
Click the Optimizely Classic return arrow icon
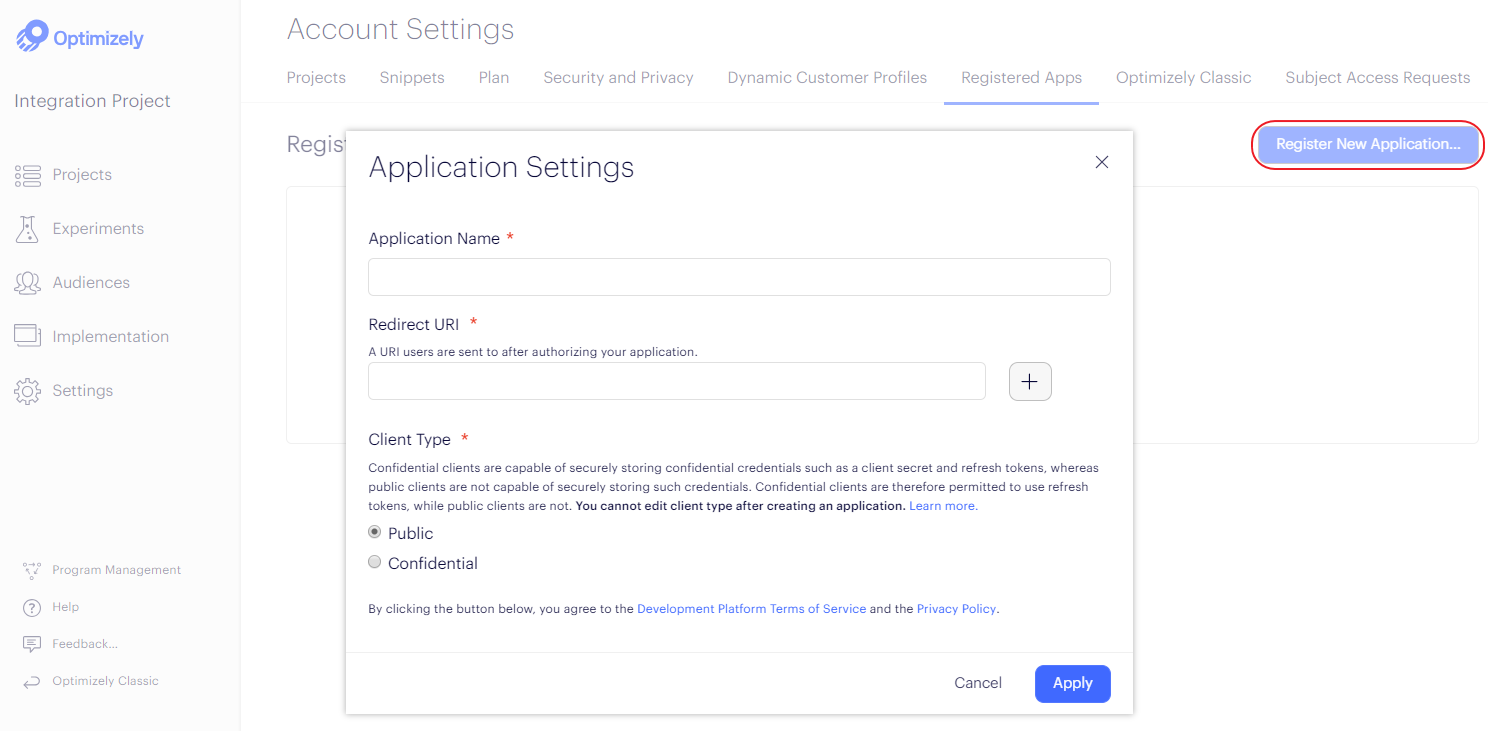pos(32,681)
